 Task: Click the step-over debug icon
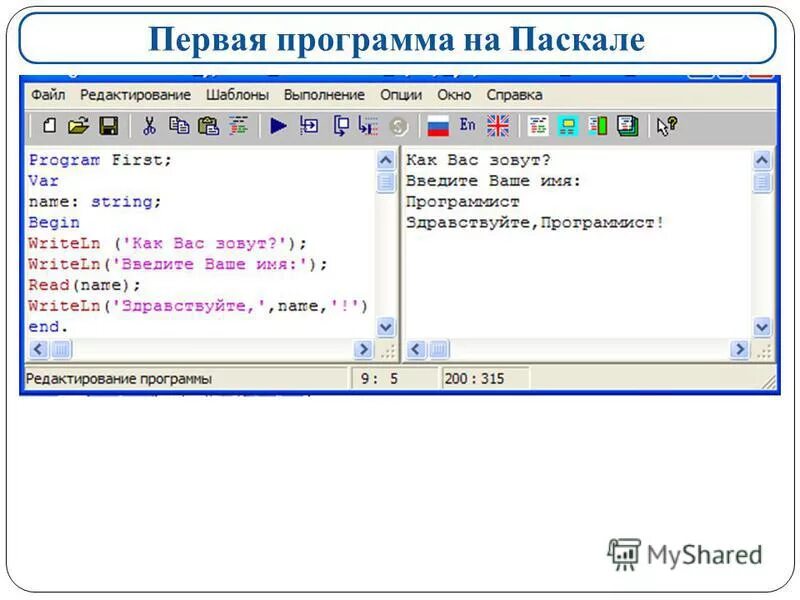pos(340,126)
